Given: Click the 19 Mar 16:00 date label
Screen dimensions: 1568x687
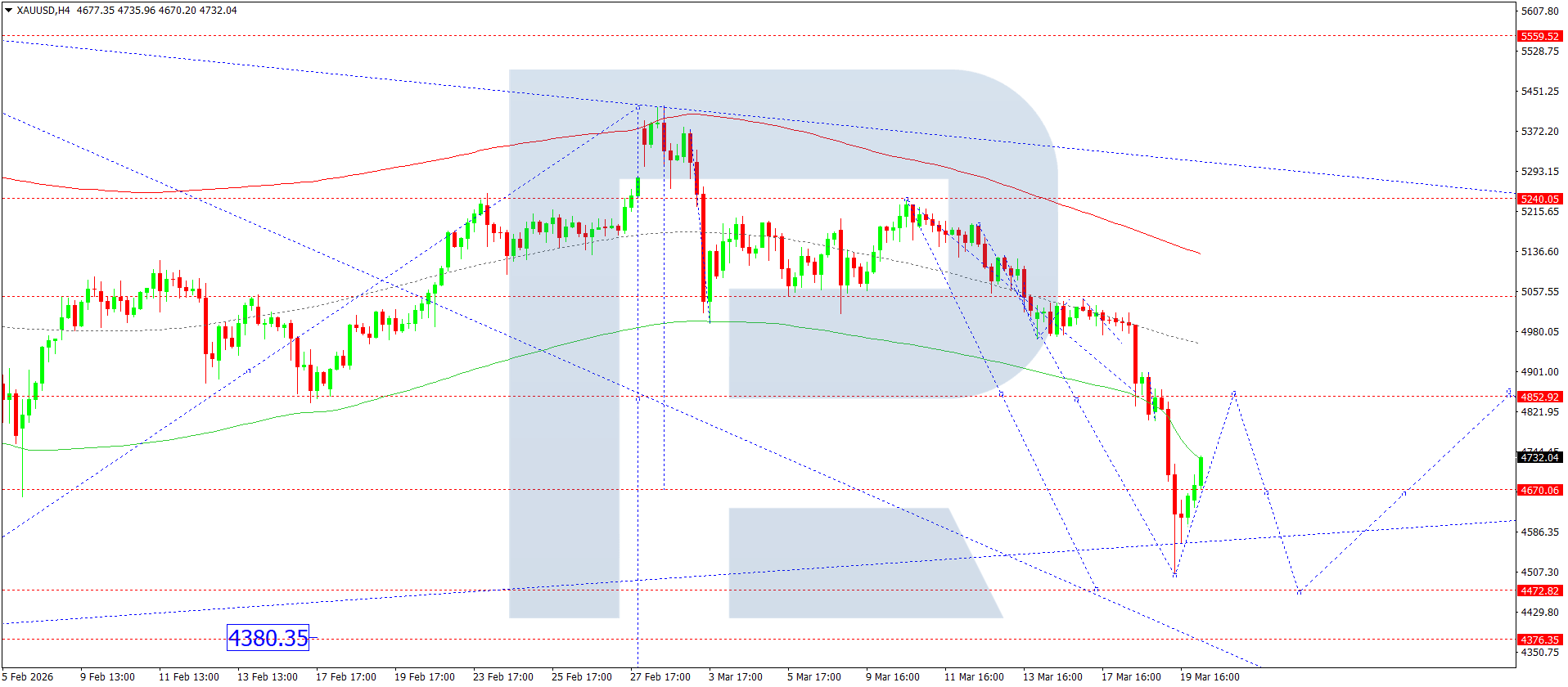Looking at the screenshot, I should [1209, 676].
